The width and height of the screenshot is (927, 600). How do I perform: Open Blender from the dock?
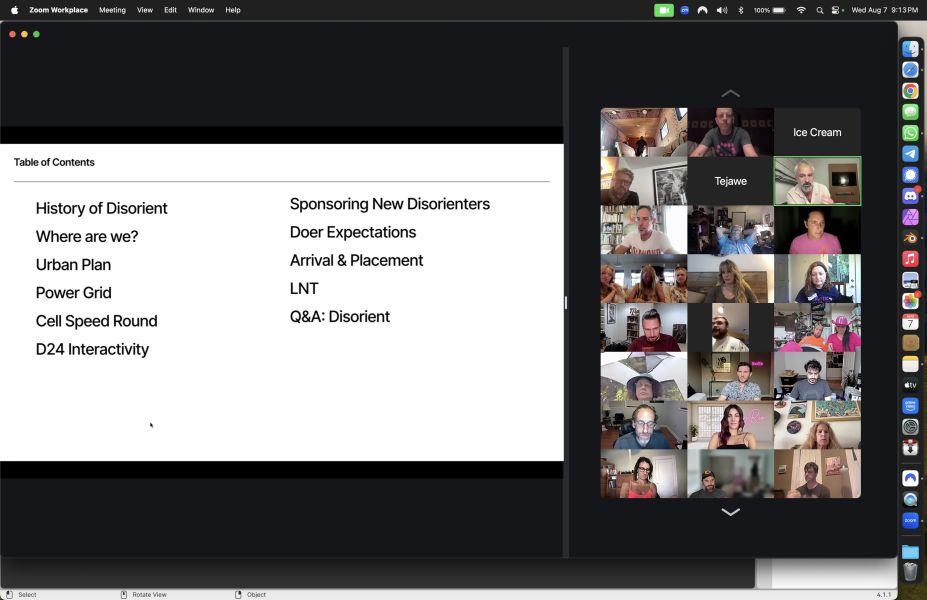(910, 238)
